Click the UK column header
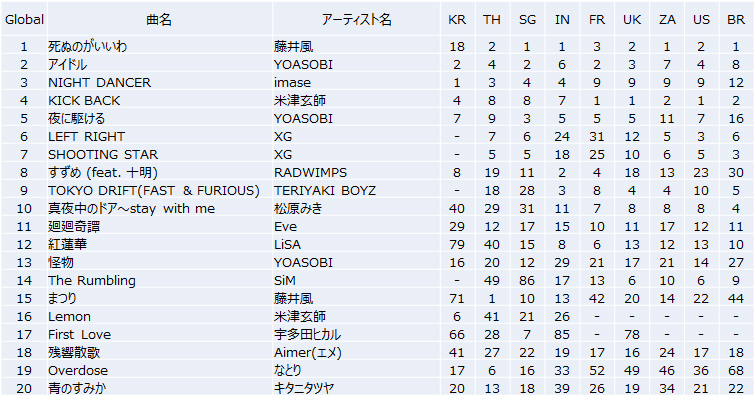The image size is (756, 405). (x=631, y=20)
